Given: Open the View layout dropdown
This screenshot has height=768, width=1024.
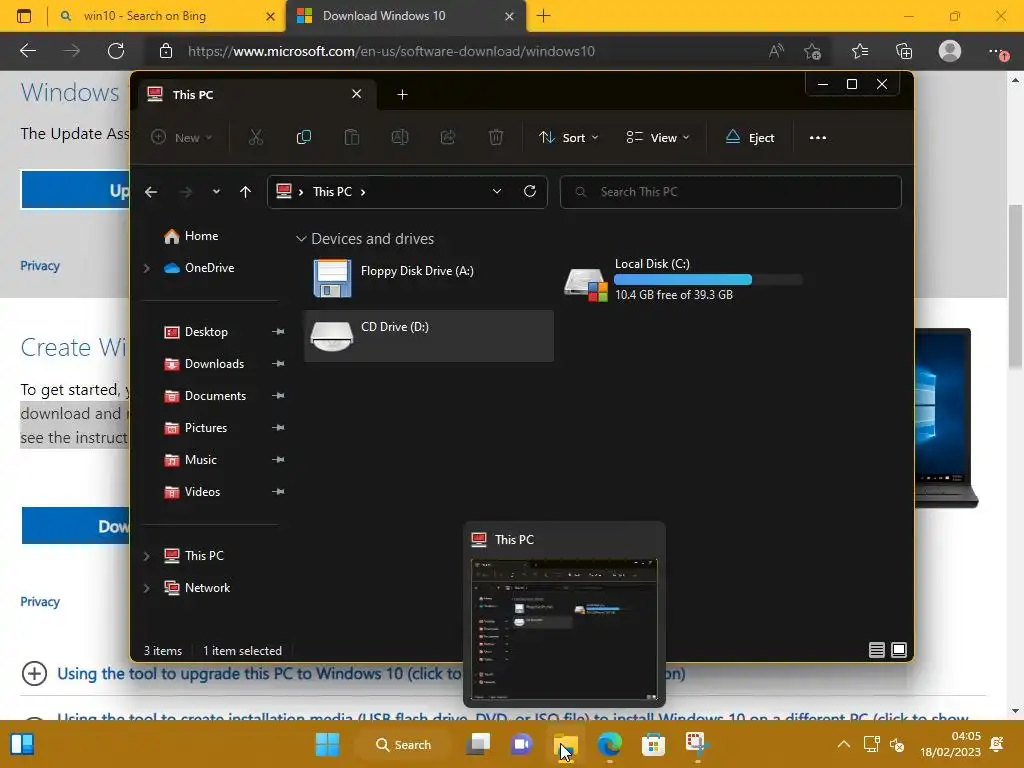Looking at the screenshot, I should click(658, 137).
